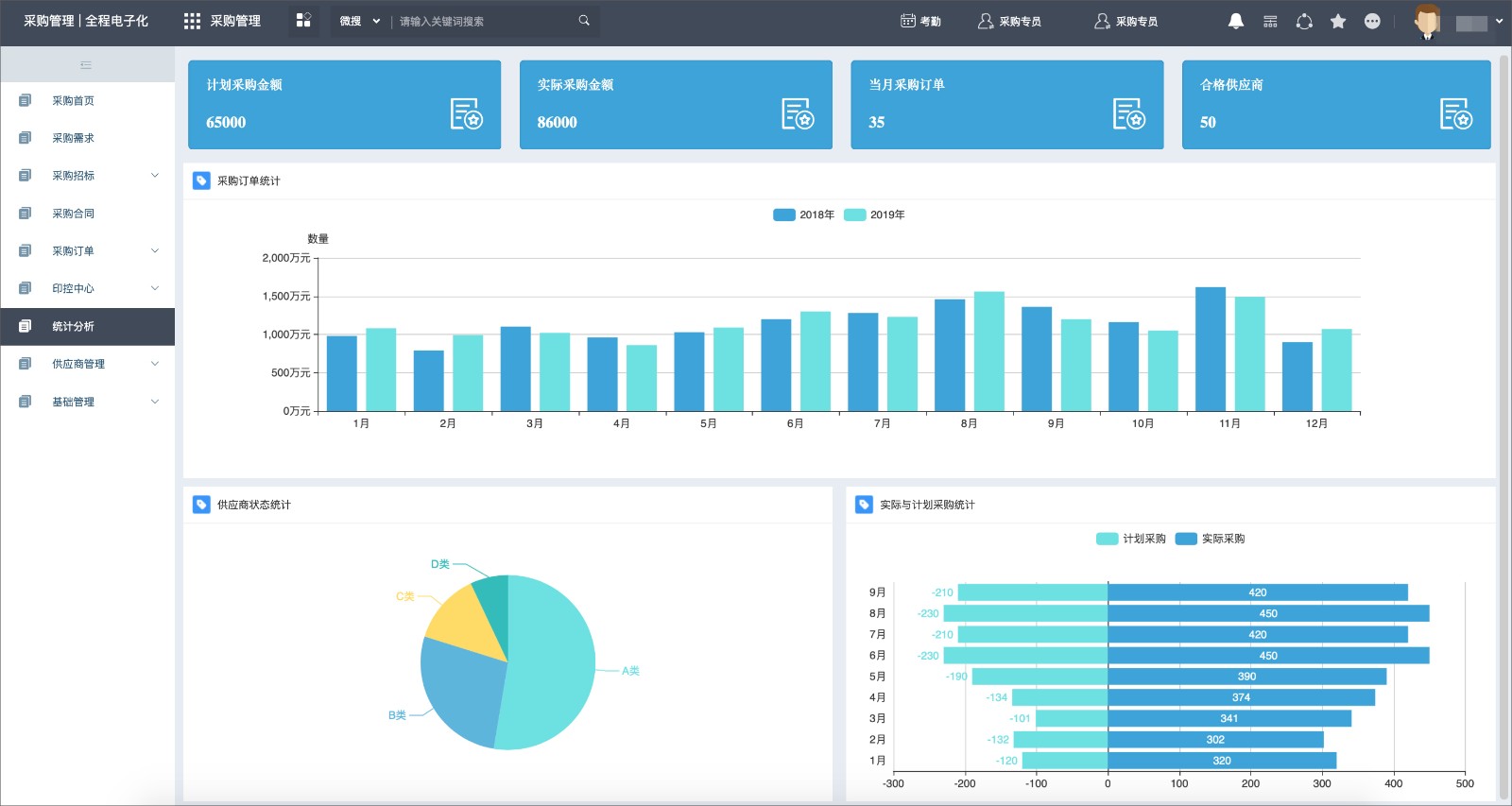Select 采购合同 in the sidebar
Viewport: 1512px width, 806px height.
click(x=87, y=214)
